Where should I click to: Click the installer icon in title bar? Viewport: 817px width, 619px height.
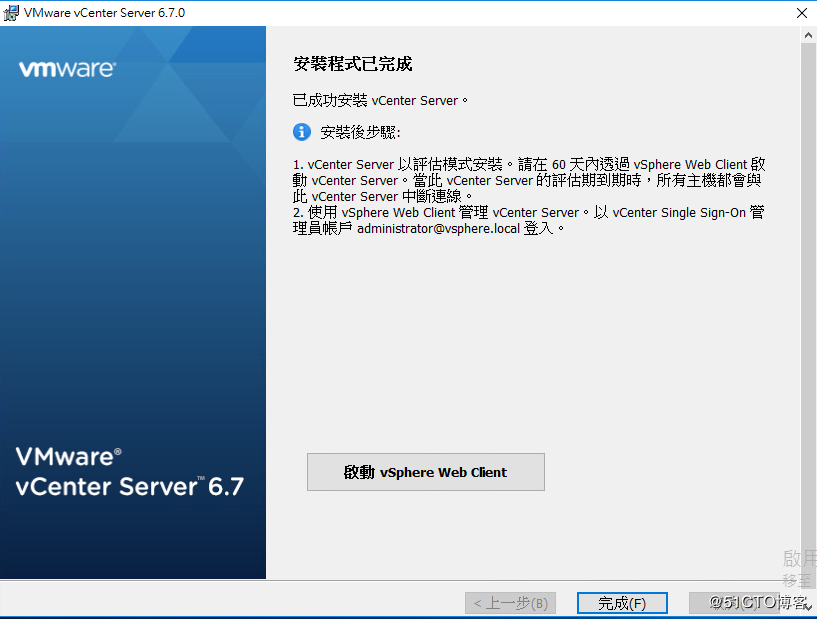pos(11,13)
